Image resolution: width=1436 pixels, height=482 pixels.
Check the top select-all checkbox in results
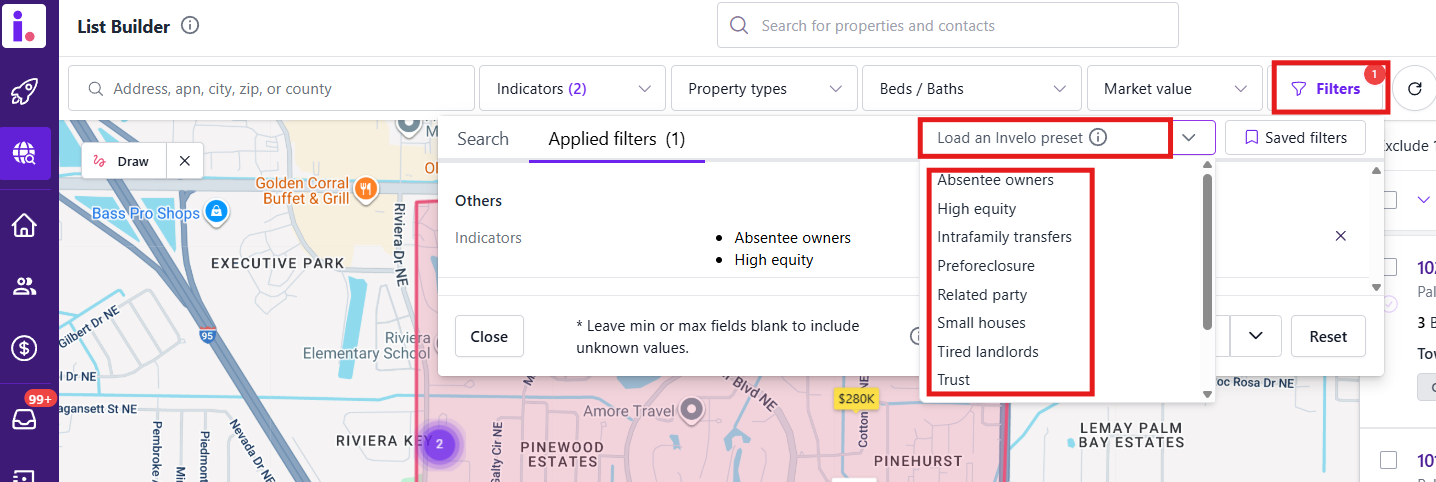coord(1389,200)
